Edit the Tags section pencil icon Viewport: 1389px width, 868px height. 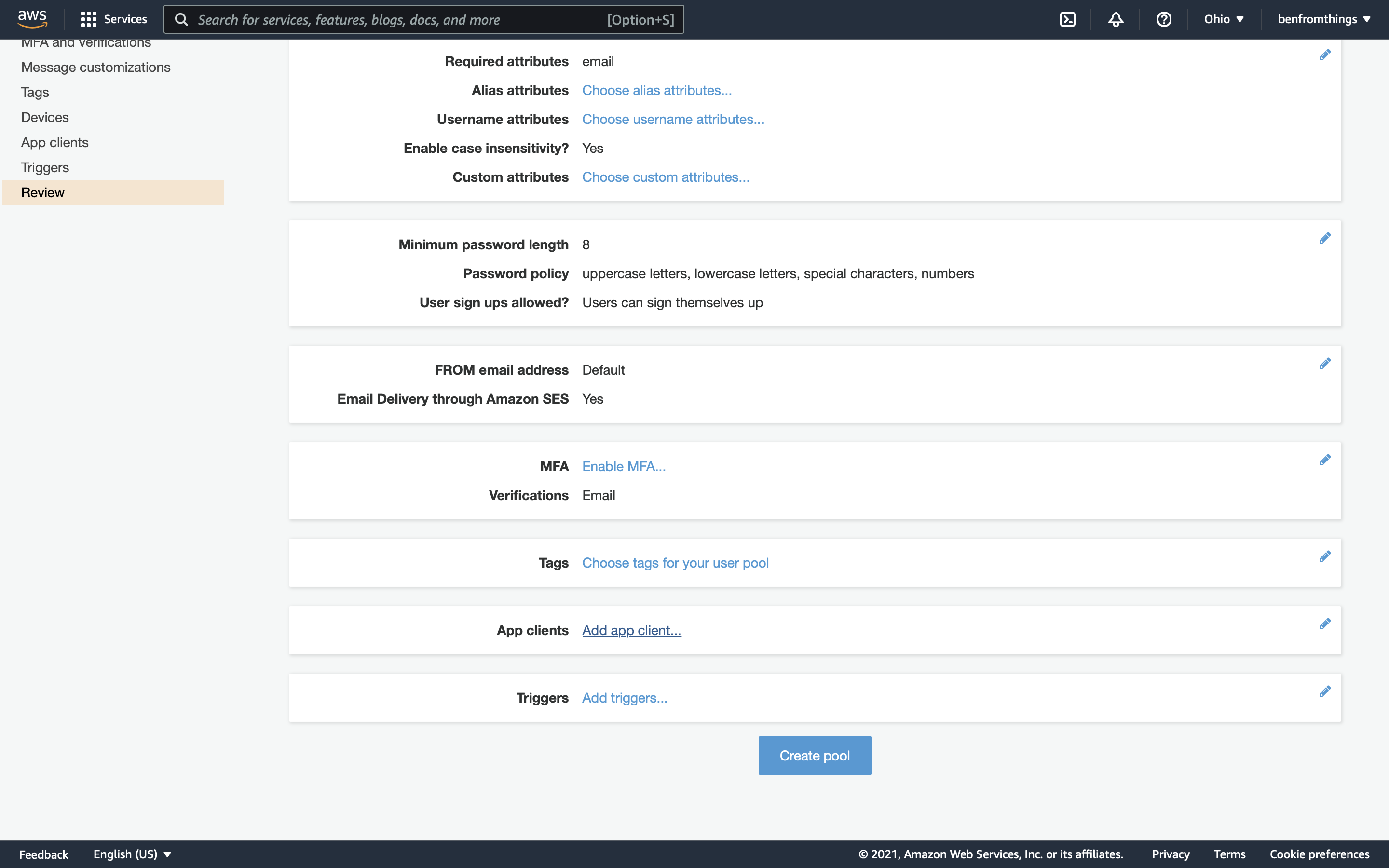1325,556
